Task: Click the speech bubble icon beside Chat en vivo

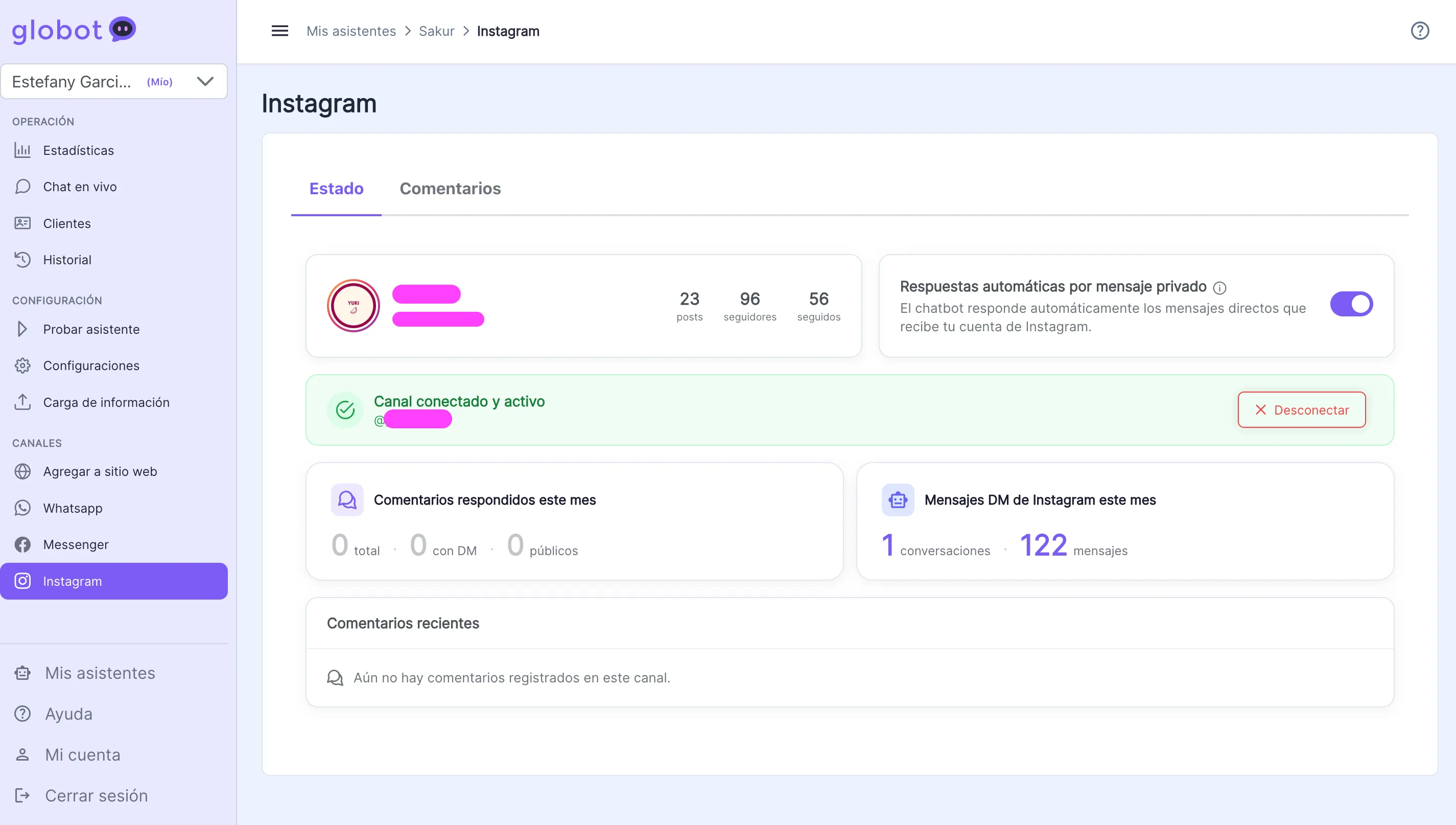Action: click(x=22, y=187)
